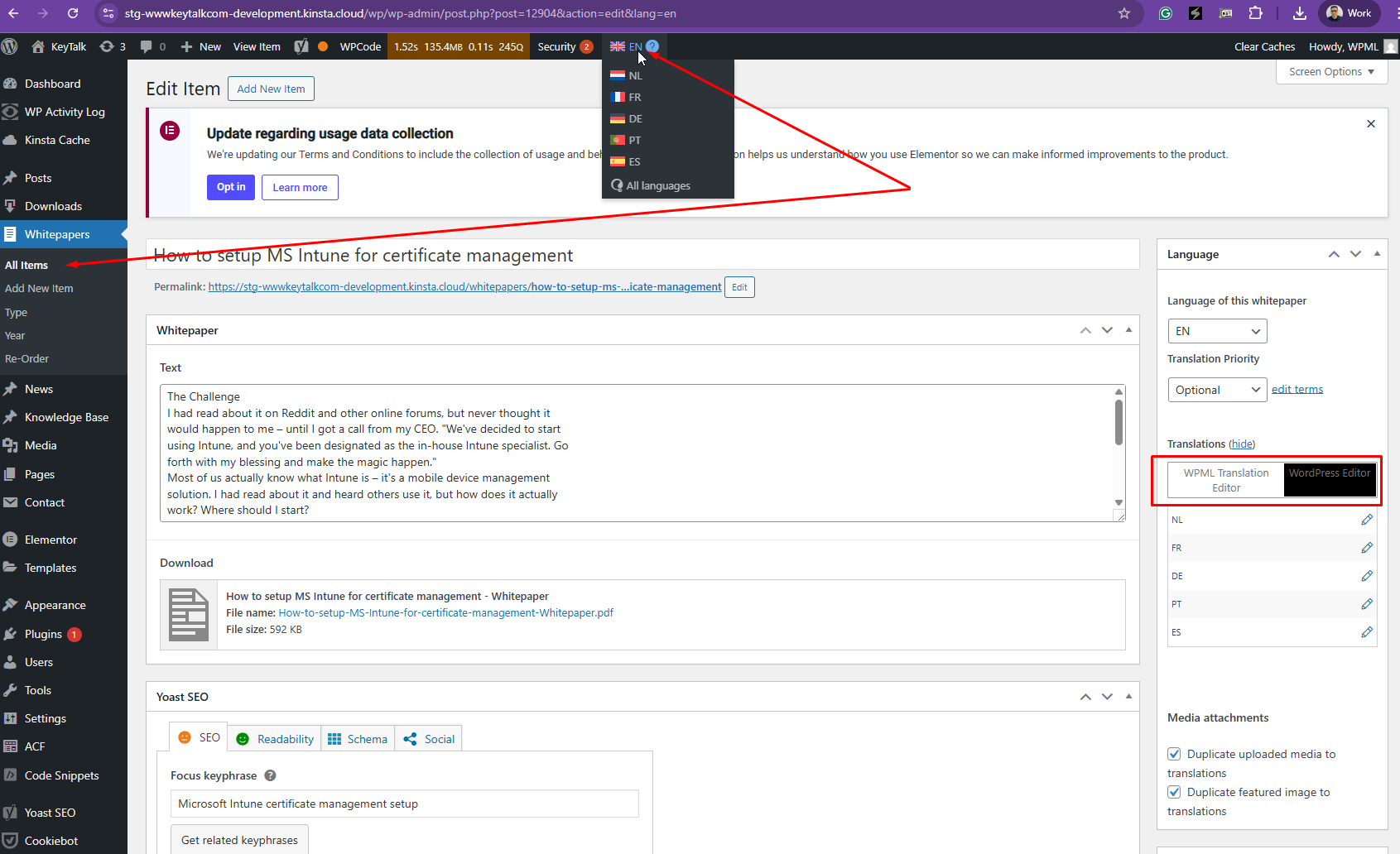Open the browser downloads icon

[1300, 13]
